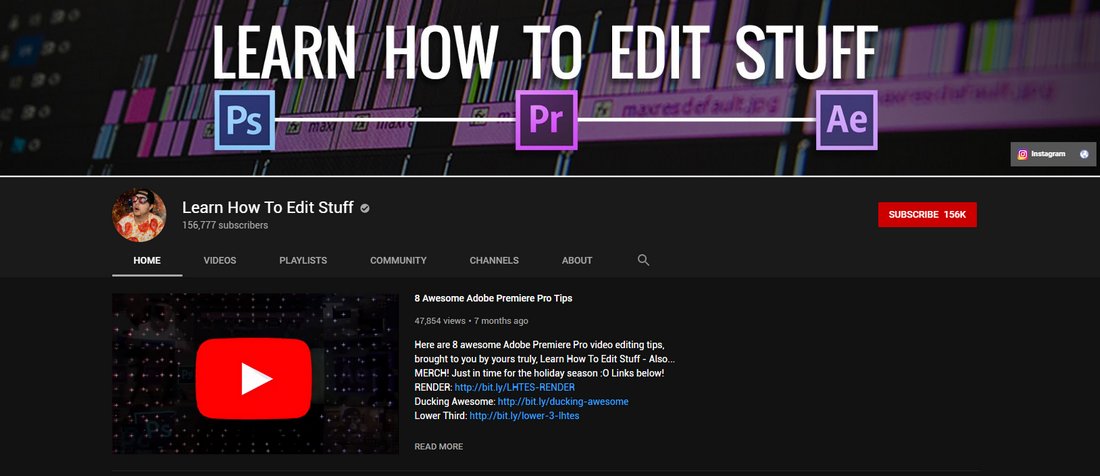
Task: Open video title 8 Awesome Adobe Premiere Pro Tips
Action: pyautogui.click(x=493, y=298)
